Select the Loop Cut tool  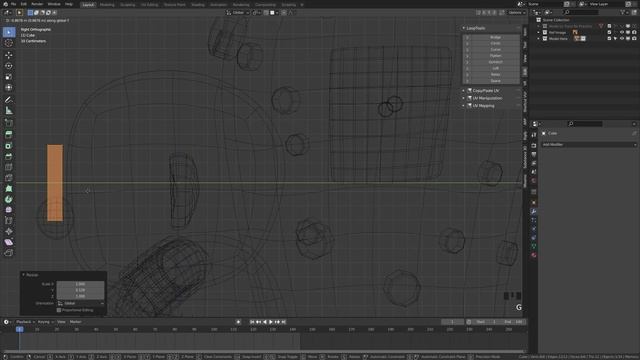(x=9, y=167)
